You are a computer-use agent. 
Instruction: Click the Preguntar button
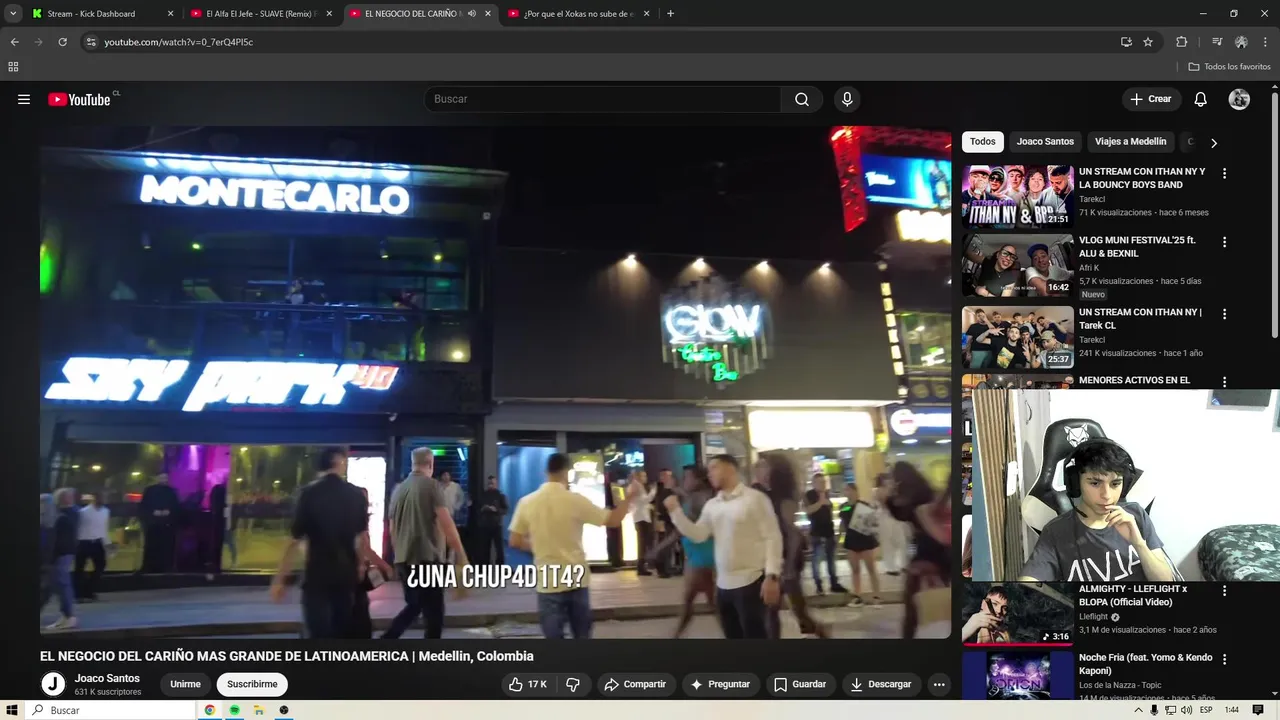point(720,684)
